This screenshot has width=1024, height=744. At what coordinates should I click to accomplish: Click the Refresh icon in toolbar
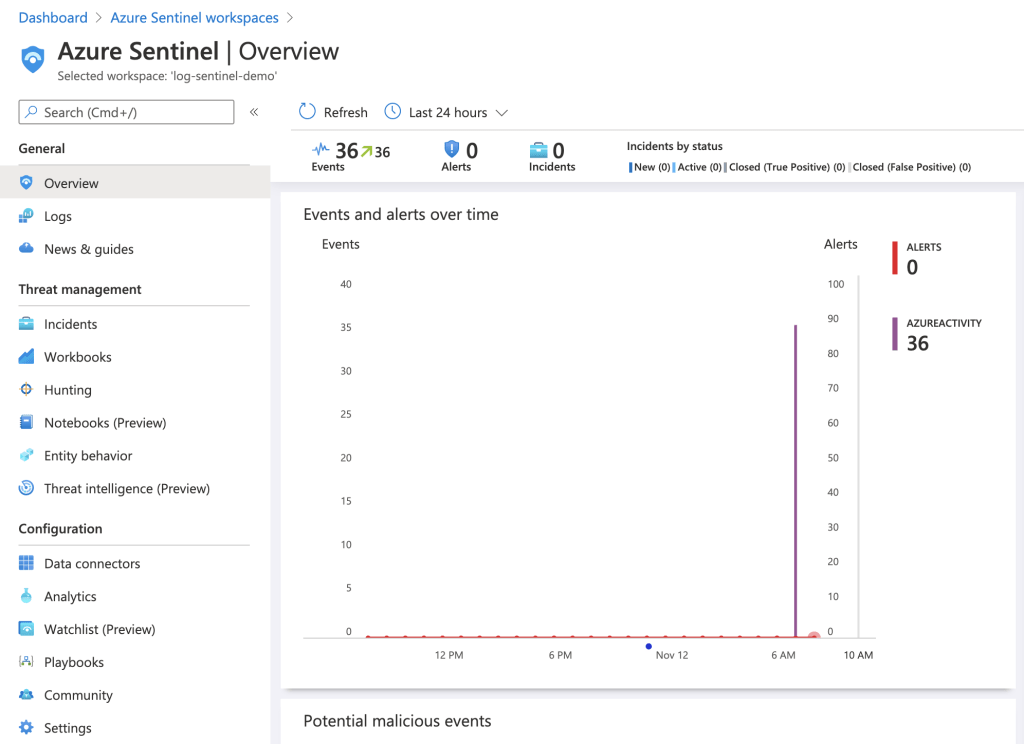pyautogui.click(x=308, y=112)
